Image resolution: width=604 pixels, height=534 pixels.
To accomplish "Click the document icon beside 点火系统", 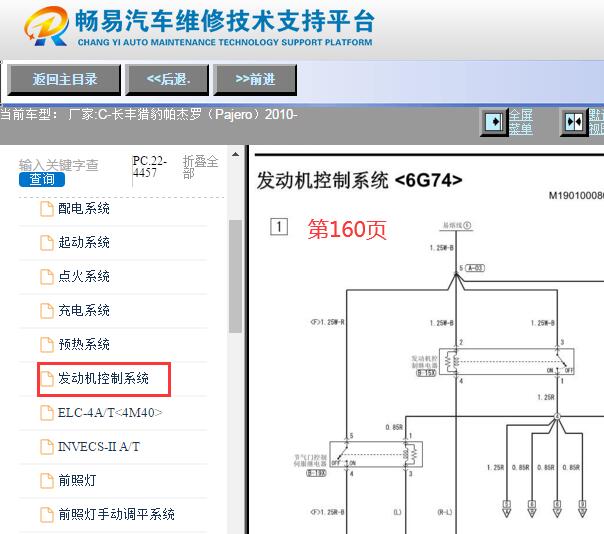I will tap(47, 277).
